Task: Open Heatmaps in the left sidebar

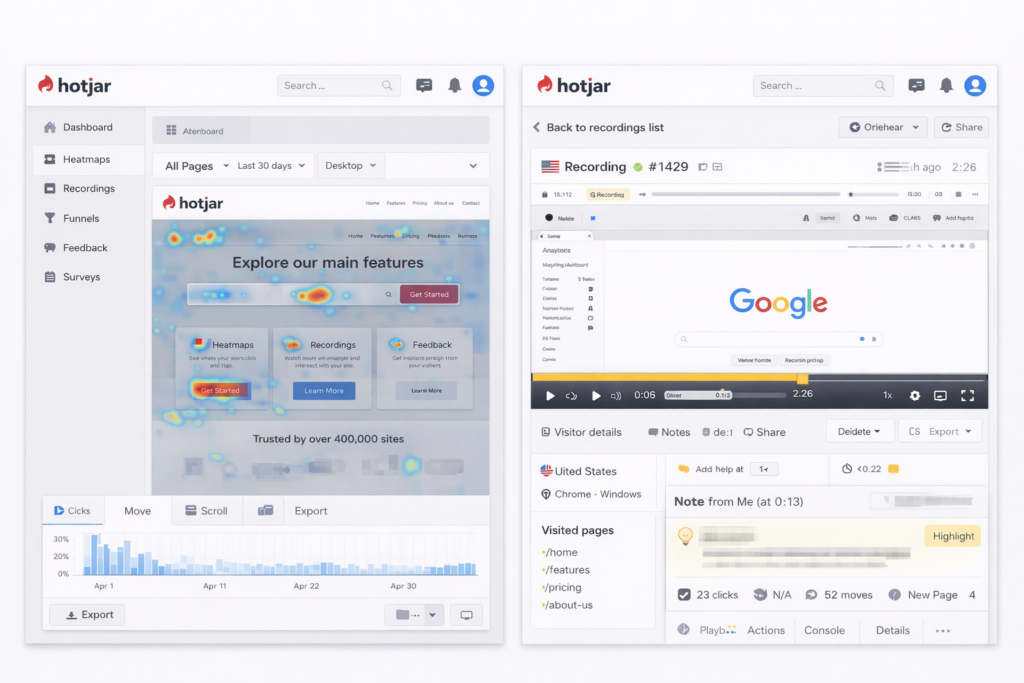Action: pyautogui.click(x=86, y=159)
